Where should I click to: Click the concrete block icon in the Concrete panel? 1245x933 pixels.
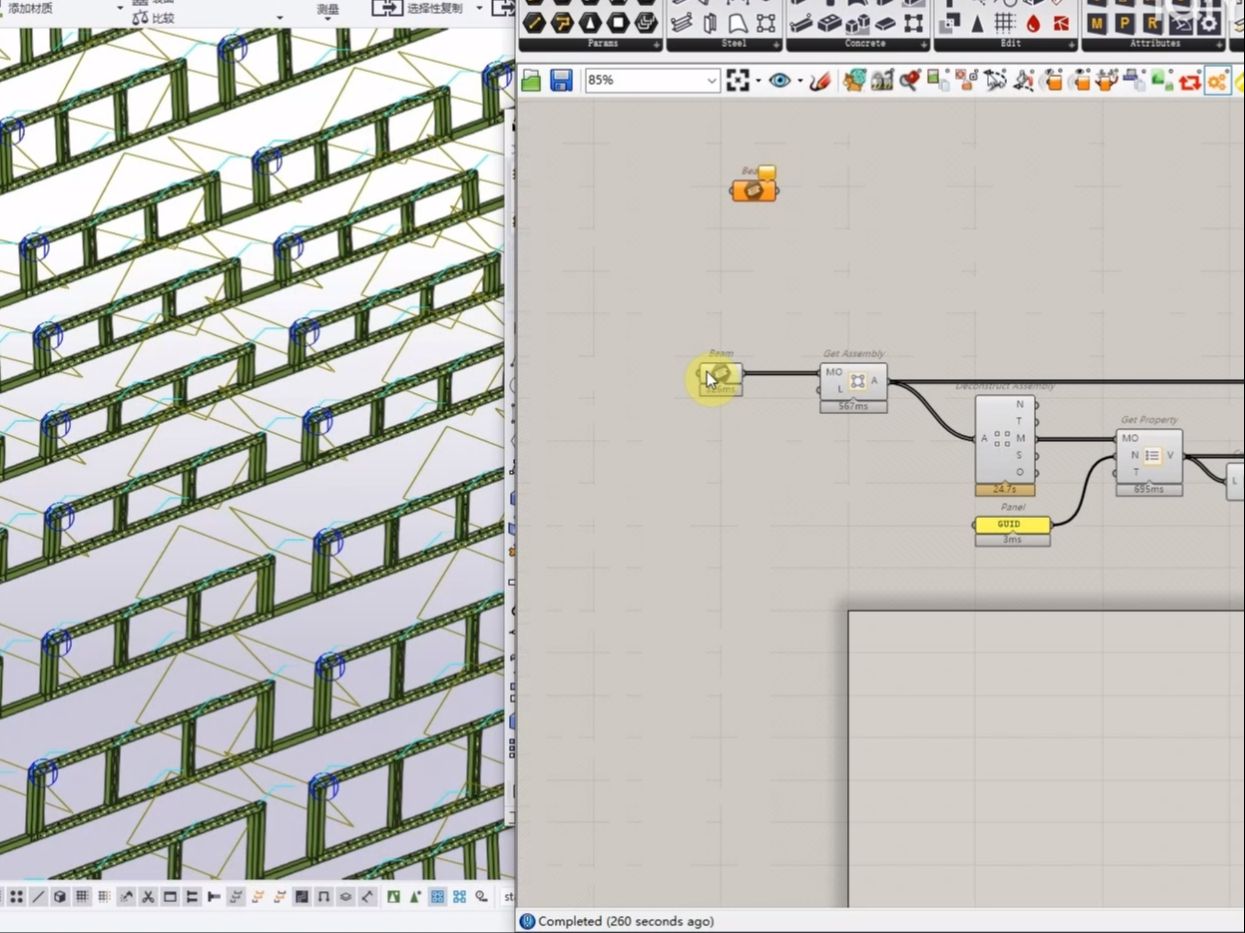830,23
